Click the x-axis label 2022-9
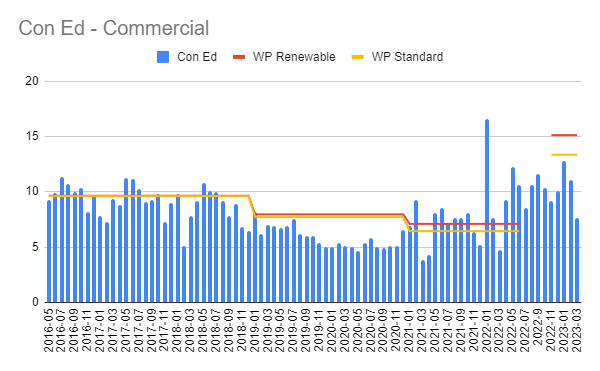 click(538, 327)
